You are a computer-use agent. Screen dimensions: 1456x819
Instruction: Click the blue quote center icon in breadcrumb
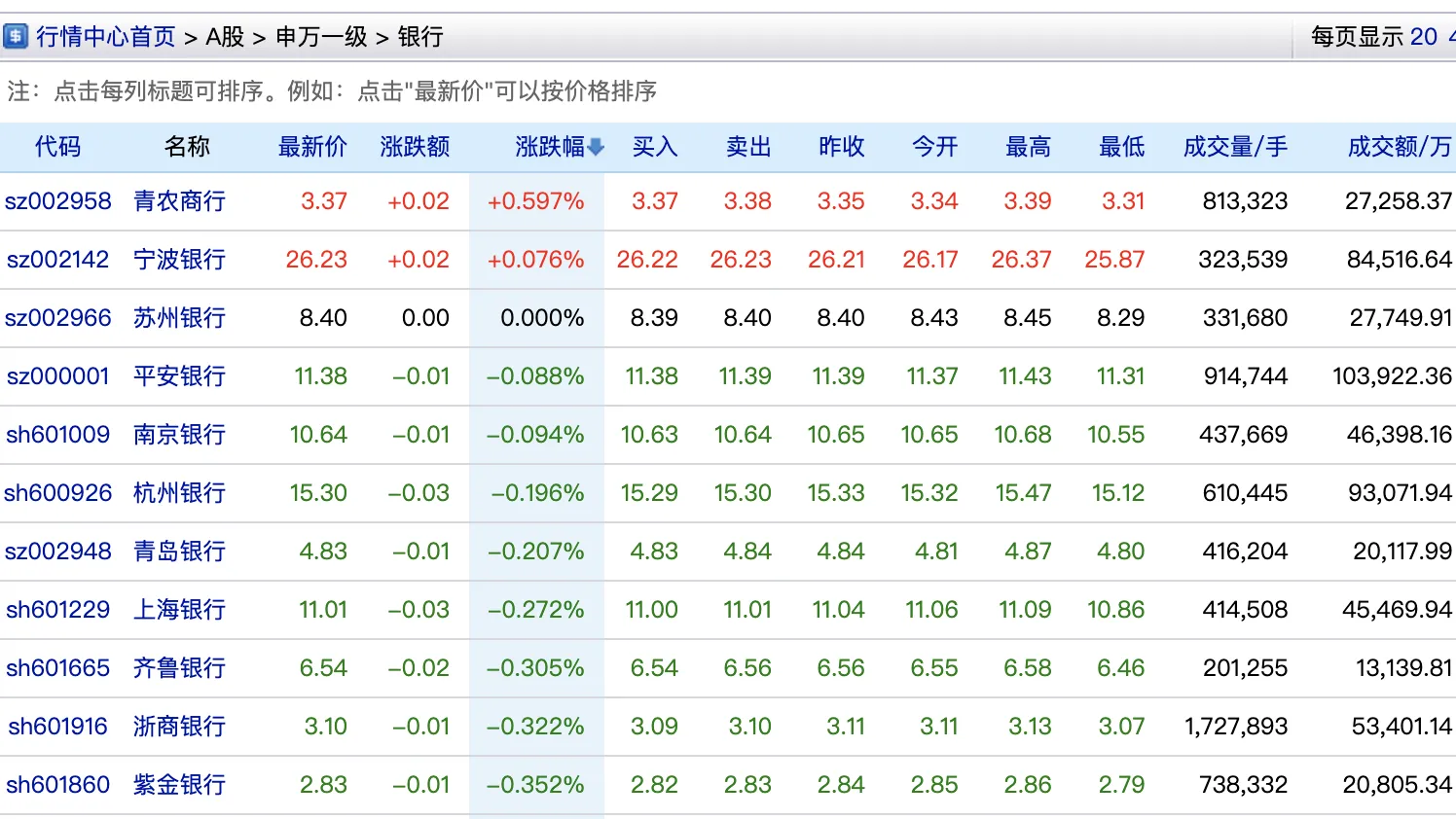coord(16,37)
